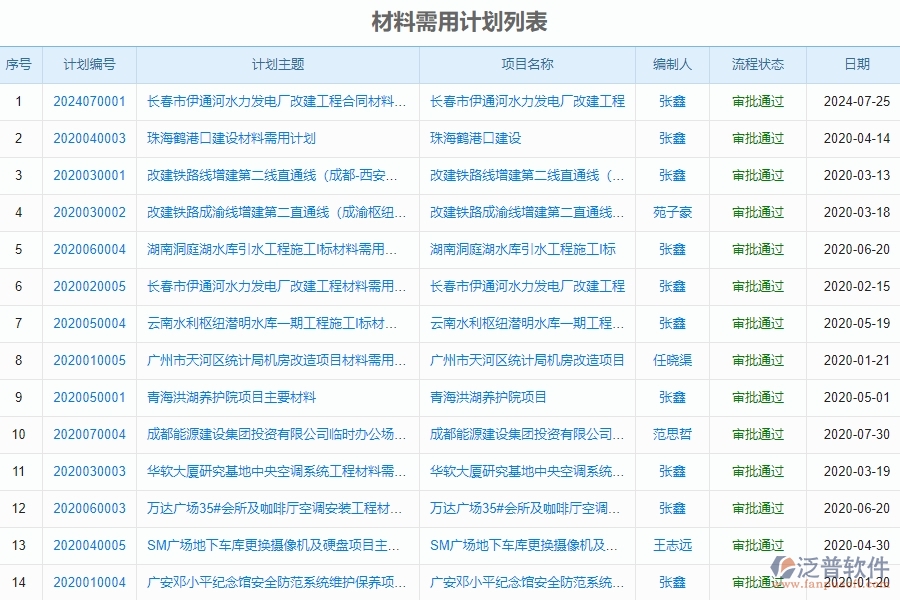Select editor 范思哲 in row 10
Screen dimensions: 900x600
[x=674, y=434]
